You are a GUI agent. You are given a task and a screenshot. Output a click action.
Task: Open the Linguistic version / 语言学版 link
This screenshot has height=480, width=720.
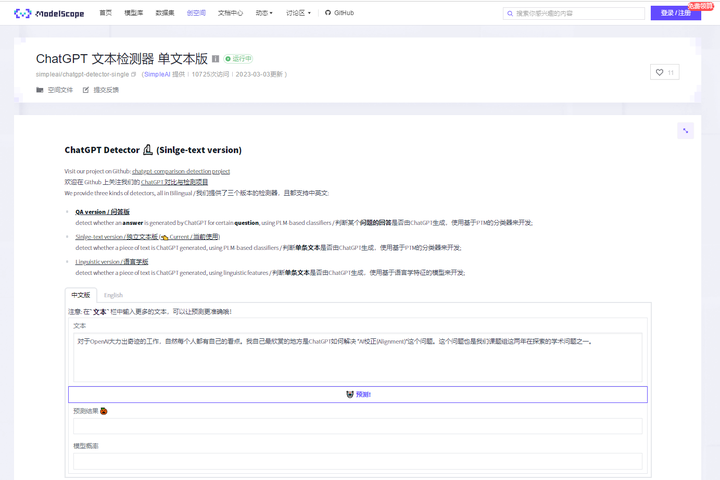[x=112, y=262]
